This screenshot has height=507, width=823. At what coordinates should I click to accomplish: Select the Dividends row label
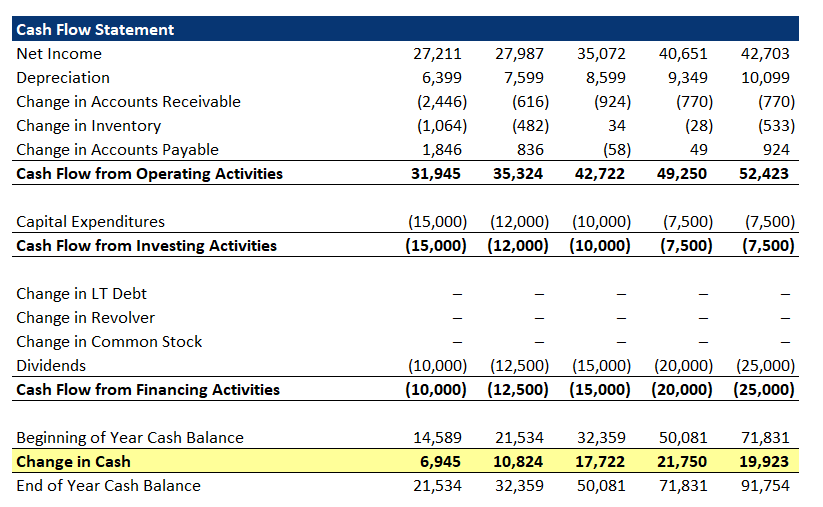click(51, 366)
